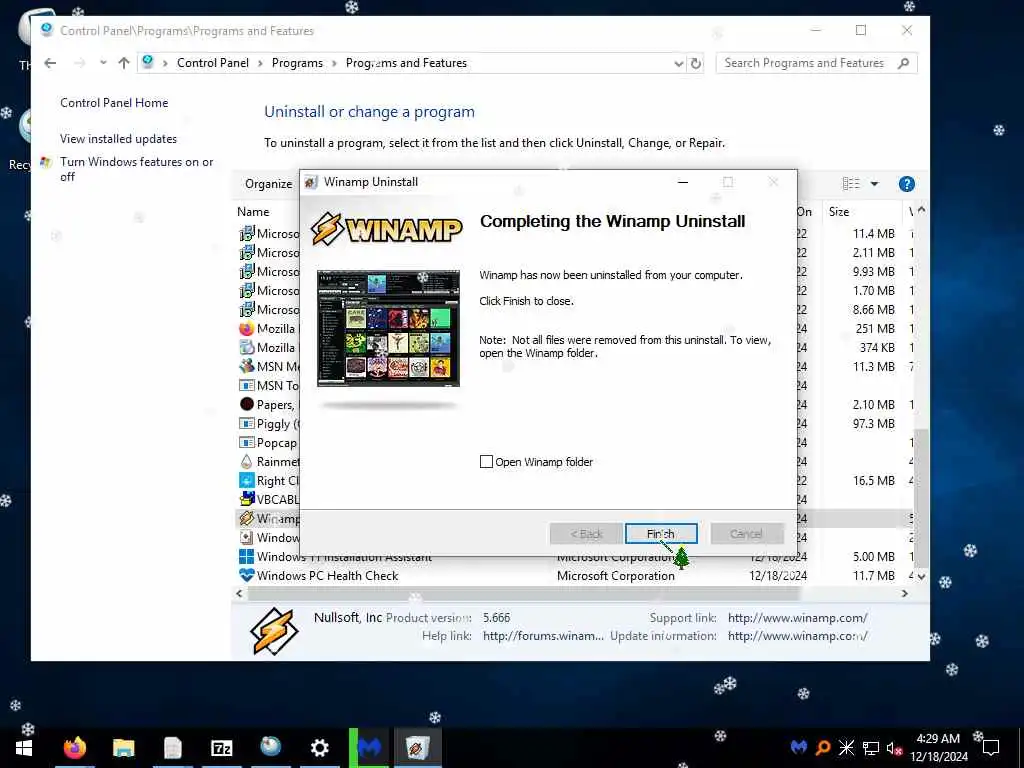Screen dimensions: 1024x768
Task: Open the Organize menu
Action: pyautogui.click(x=268, y=184)
